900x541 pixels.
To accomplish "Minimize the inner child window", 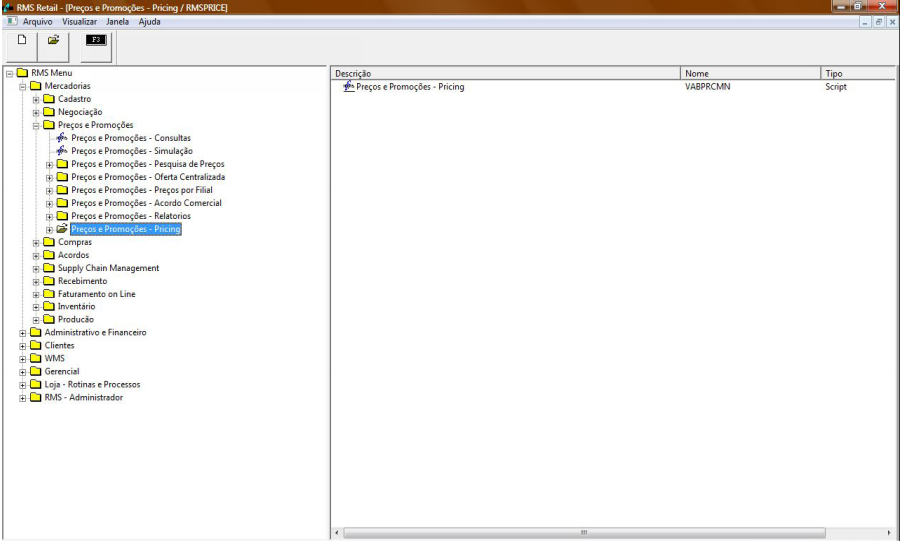I will (866, 22).
